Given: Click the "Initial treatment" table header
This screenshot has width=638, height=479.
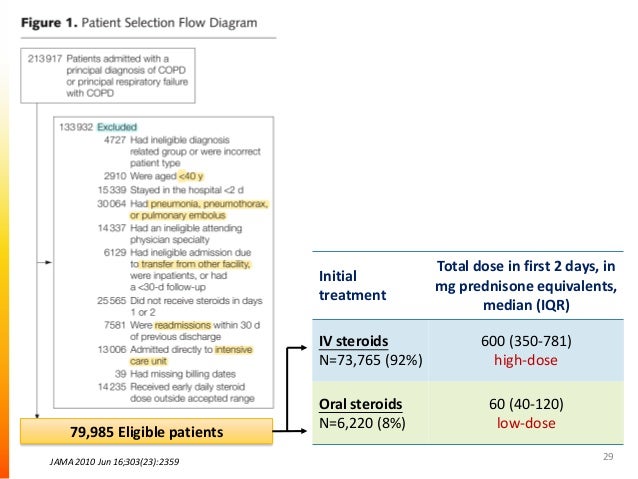Looking at the screenshot, I should click(x=346, y=286).
